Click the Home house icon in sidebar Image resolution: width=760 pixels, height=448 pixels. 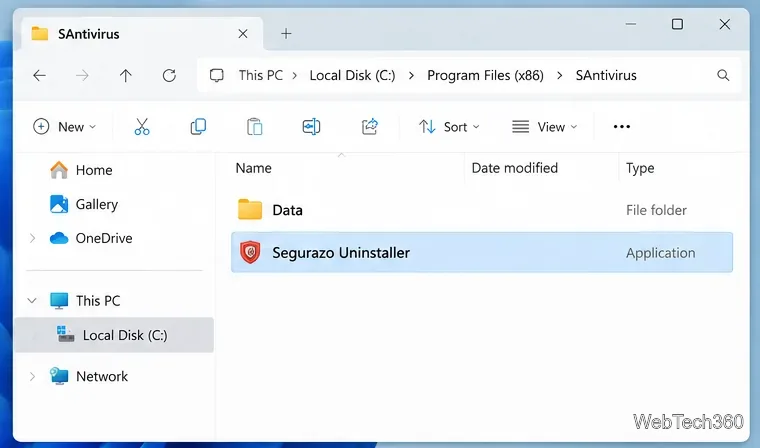(x=59, y=170)
